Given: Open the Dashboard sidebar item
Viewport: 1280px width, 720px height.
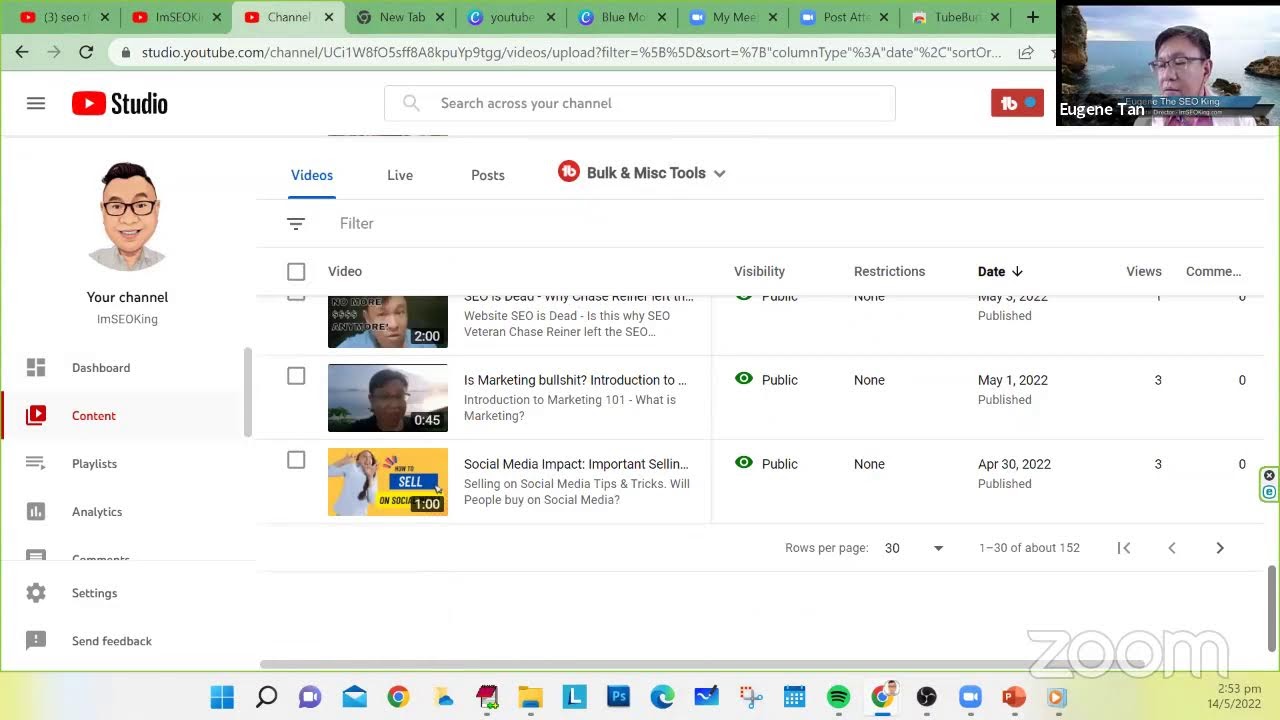Looking at the screenshot, I should [x=100, y=368].
